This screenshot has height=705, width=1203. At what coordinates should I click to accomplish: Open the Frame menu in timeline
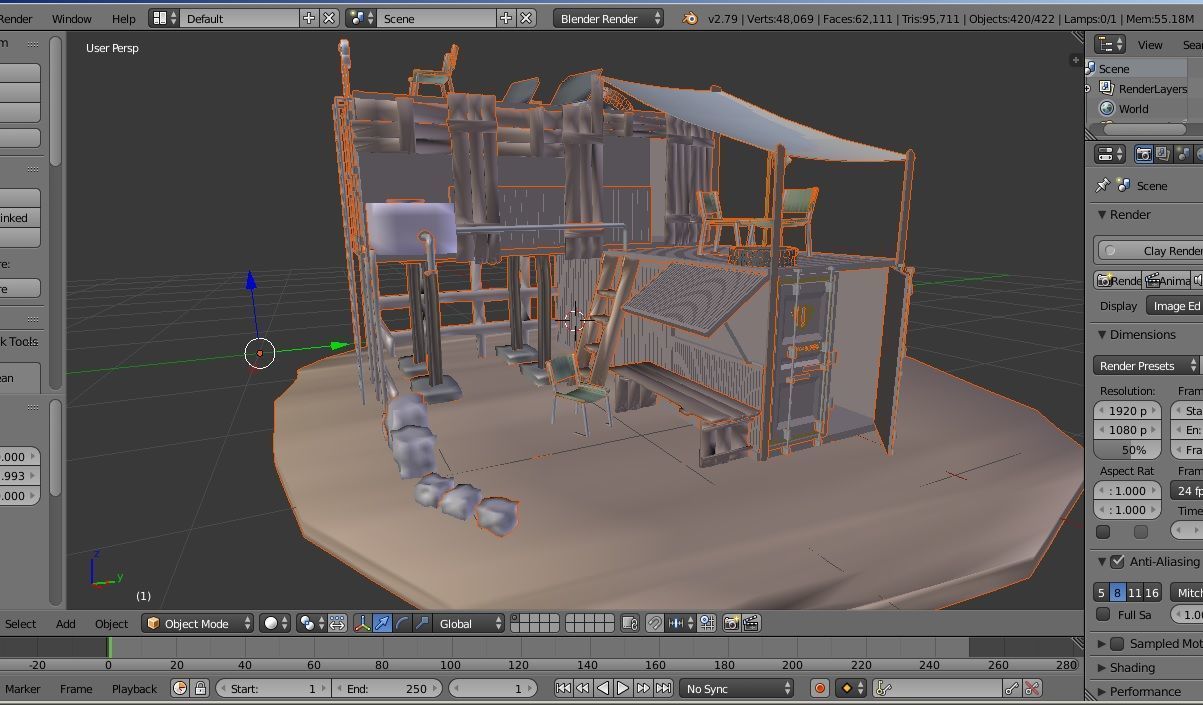point(76,688)
